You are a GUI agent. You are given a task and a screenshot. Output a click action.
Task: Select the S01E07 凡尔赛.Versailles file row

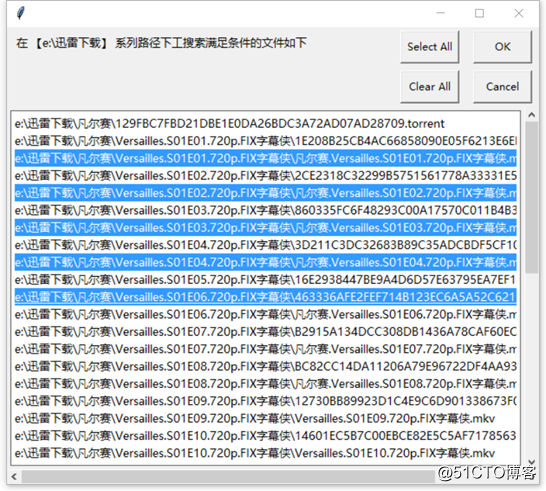(266, 349)
